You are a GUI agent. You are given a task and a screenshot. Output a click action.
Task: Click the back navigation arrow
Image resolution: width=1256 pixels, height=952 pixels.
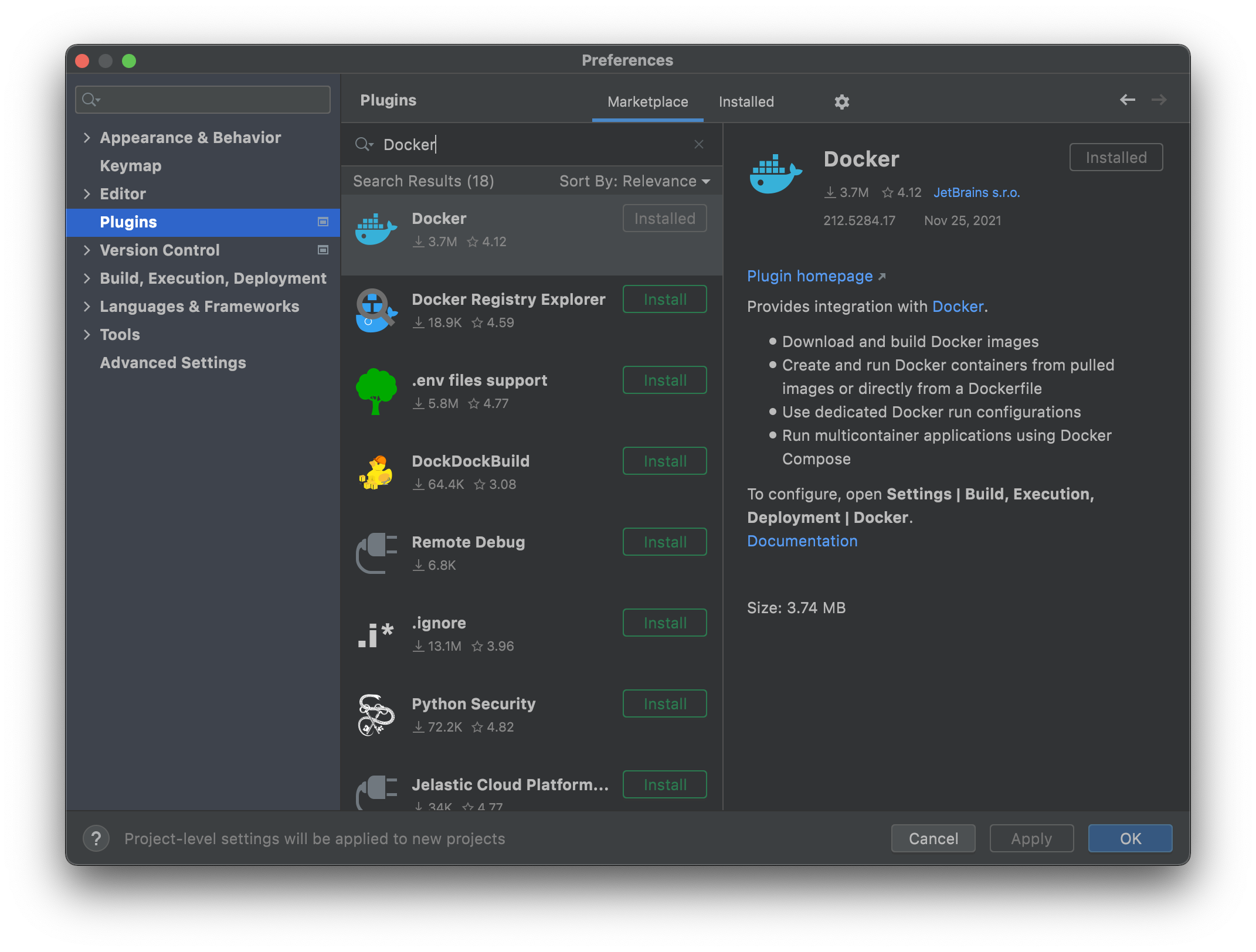[x=1127, y=100]
